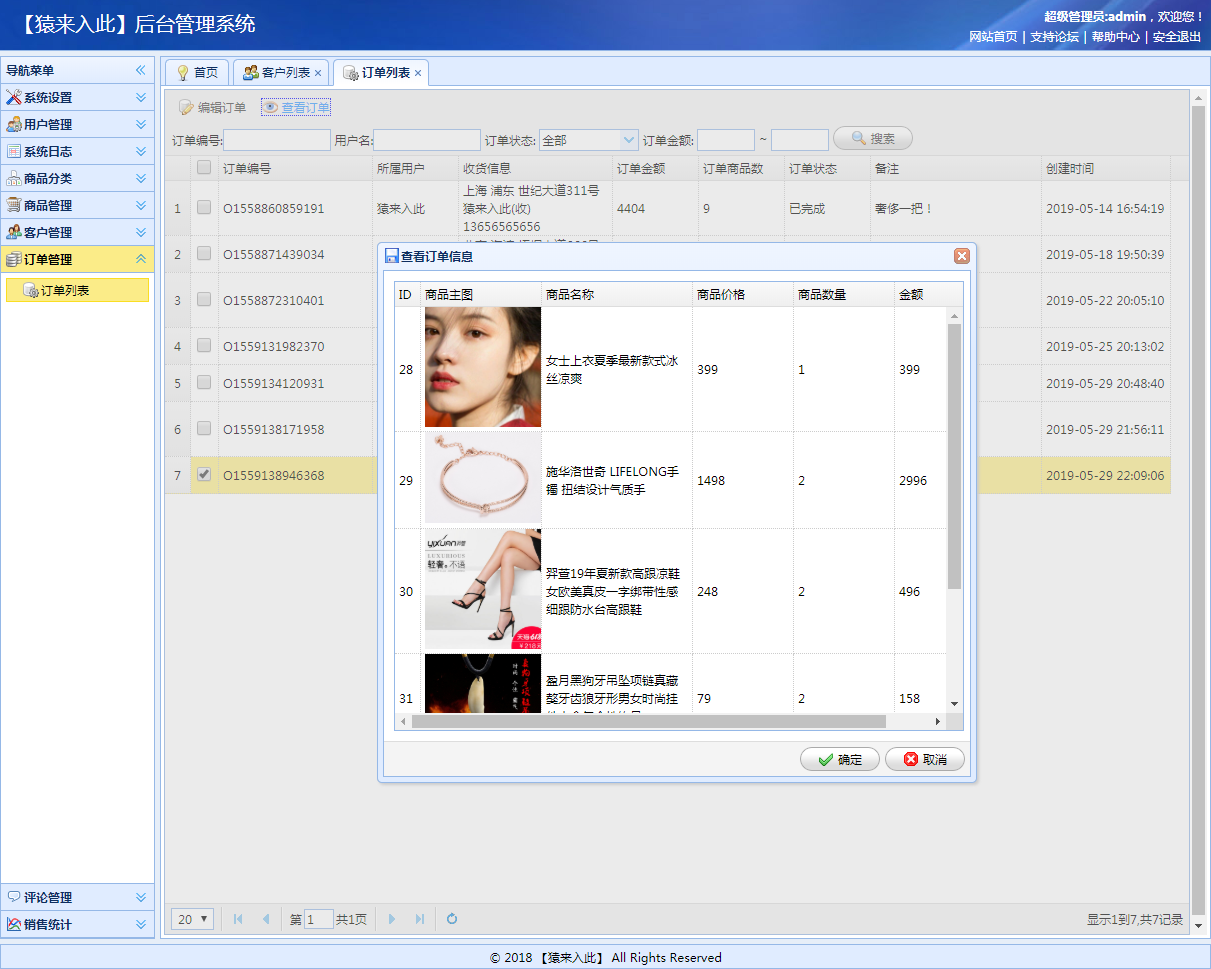The width and height of the screenshot is (1211, 969).
Task: Go to last page of grid
Action: [419, 919]
